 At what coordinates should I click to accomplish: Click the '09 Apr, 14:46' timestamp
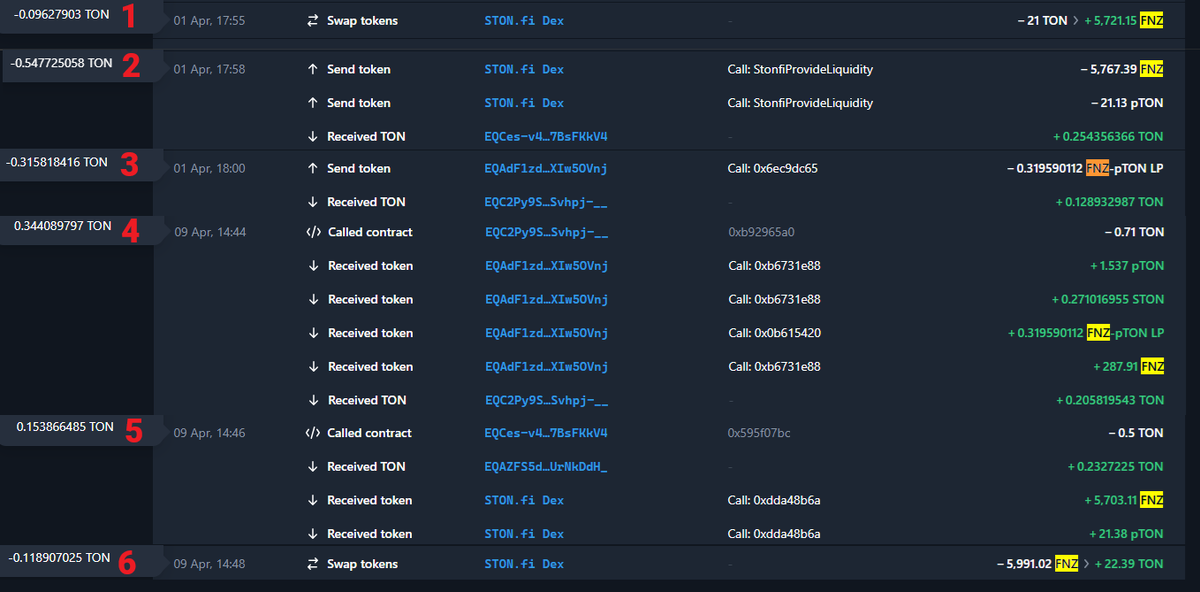(x=210, y=433)
